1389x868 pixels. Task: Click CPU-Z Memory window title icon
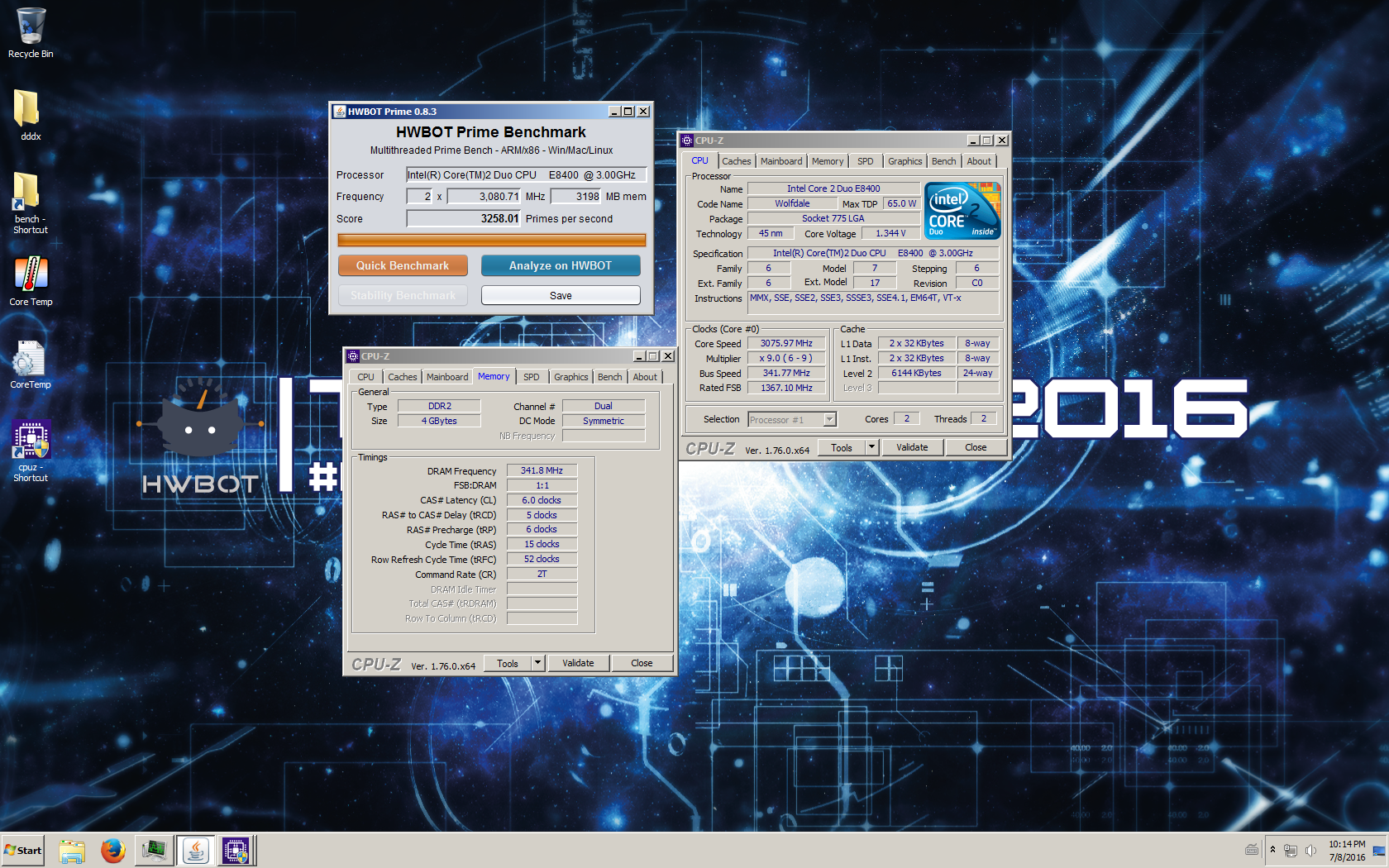click(x=353, y=356)
